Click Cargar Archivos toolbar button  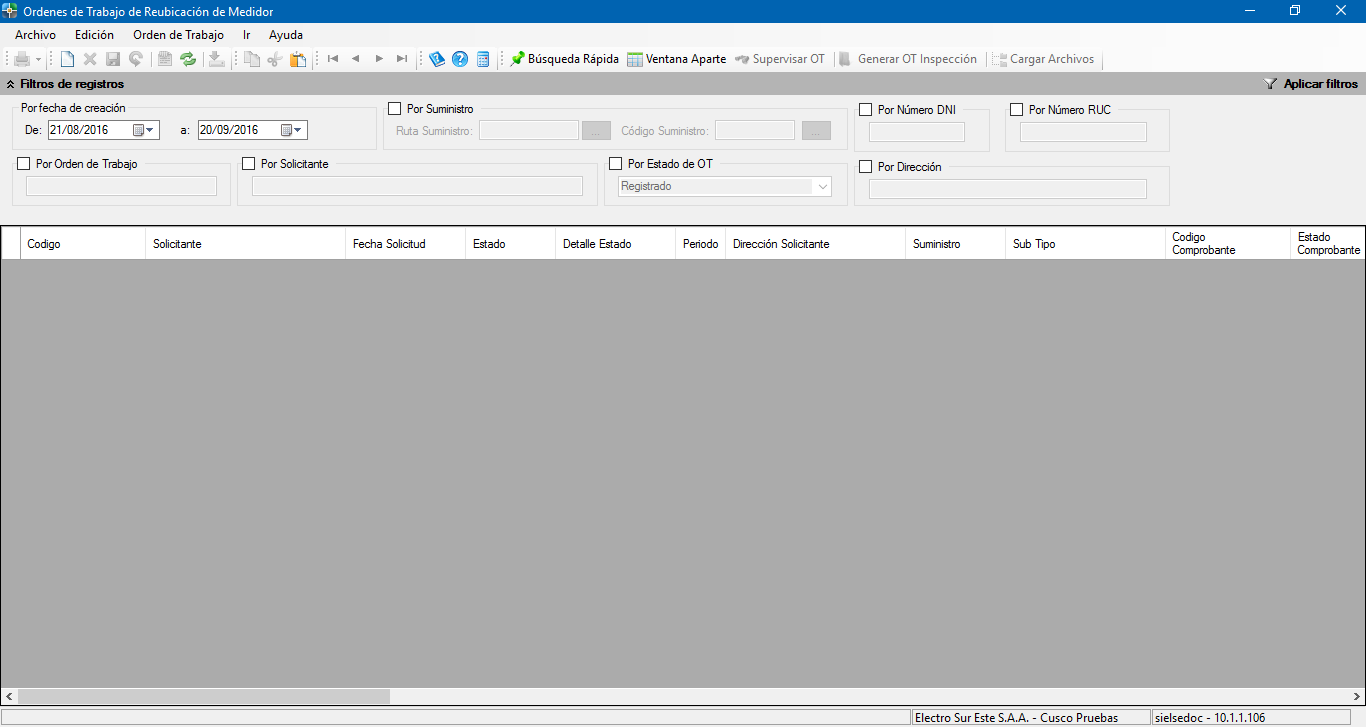click(1044, 59)
